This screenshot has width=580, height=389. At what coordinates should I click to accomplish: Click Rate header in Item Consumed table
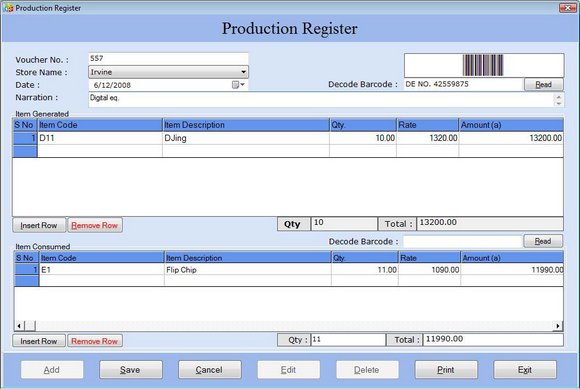(x=429, y=258)
